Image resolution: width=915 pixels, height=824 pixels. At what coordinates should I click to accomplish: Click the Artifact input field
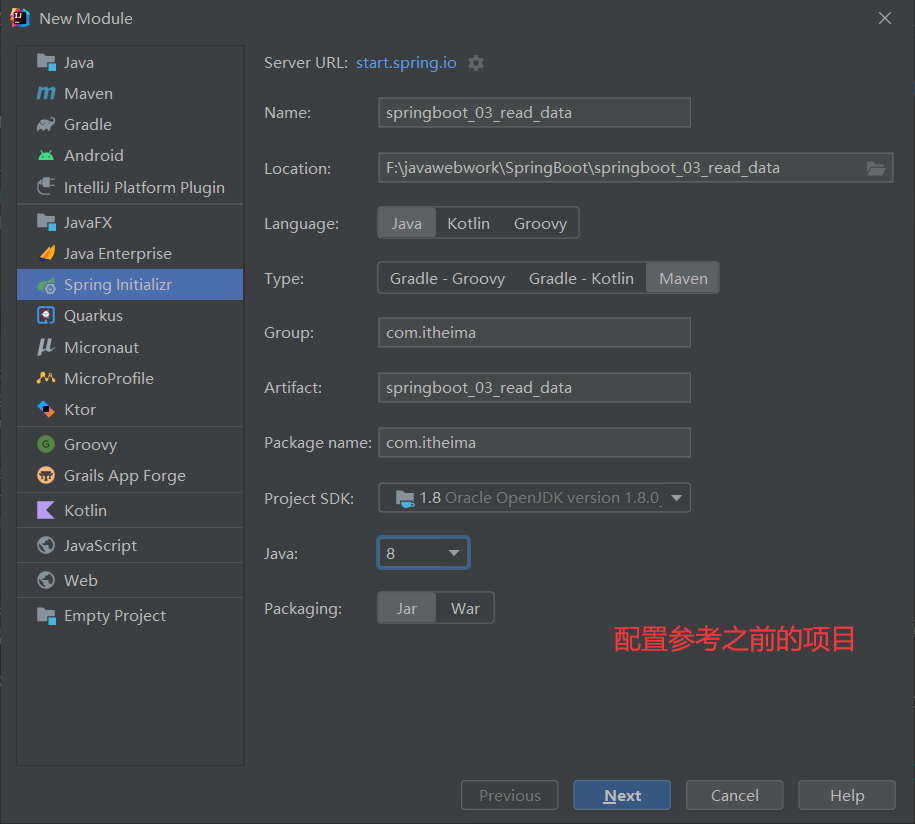pos(534,387)
